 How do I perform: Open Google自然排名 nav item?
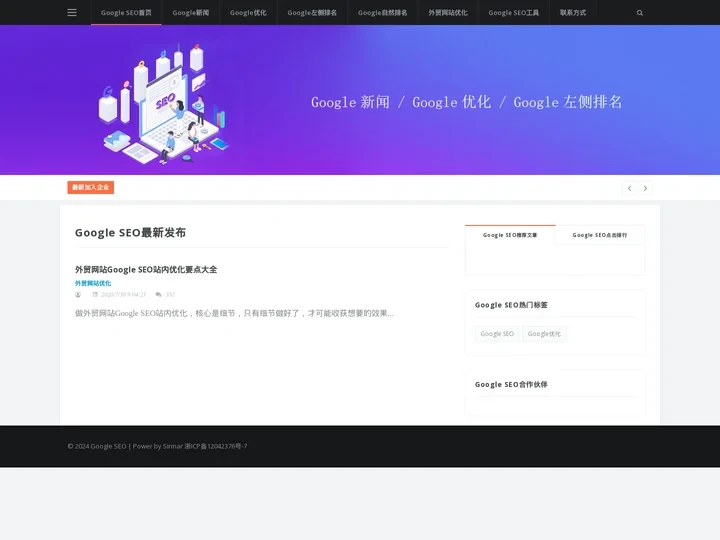pos(382,13)
